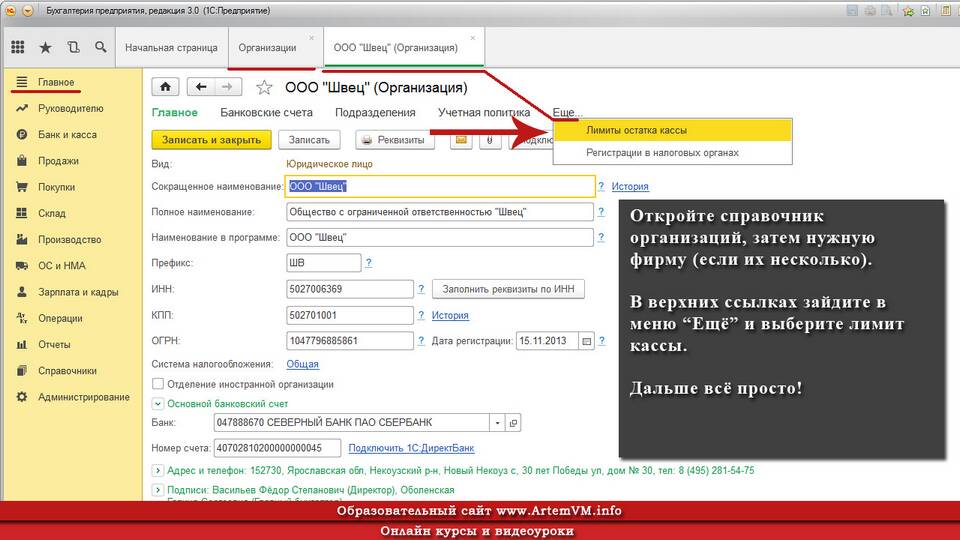Open Отчеты section in sidebar
This screenshot has height=540, width=960.
(x=54, y=345)
